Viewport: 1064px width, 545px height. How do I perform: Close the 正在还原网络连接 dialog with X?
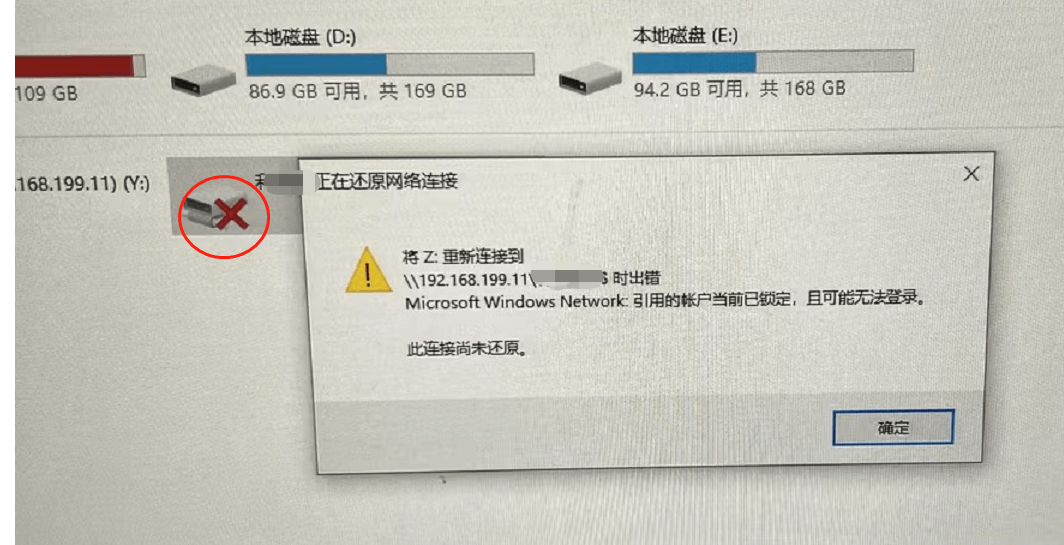pos(971,174)
